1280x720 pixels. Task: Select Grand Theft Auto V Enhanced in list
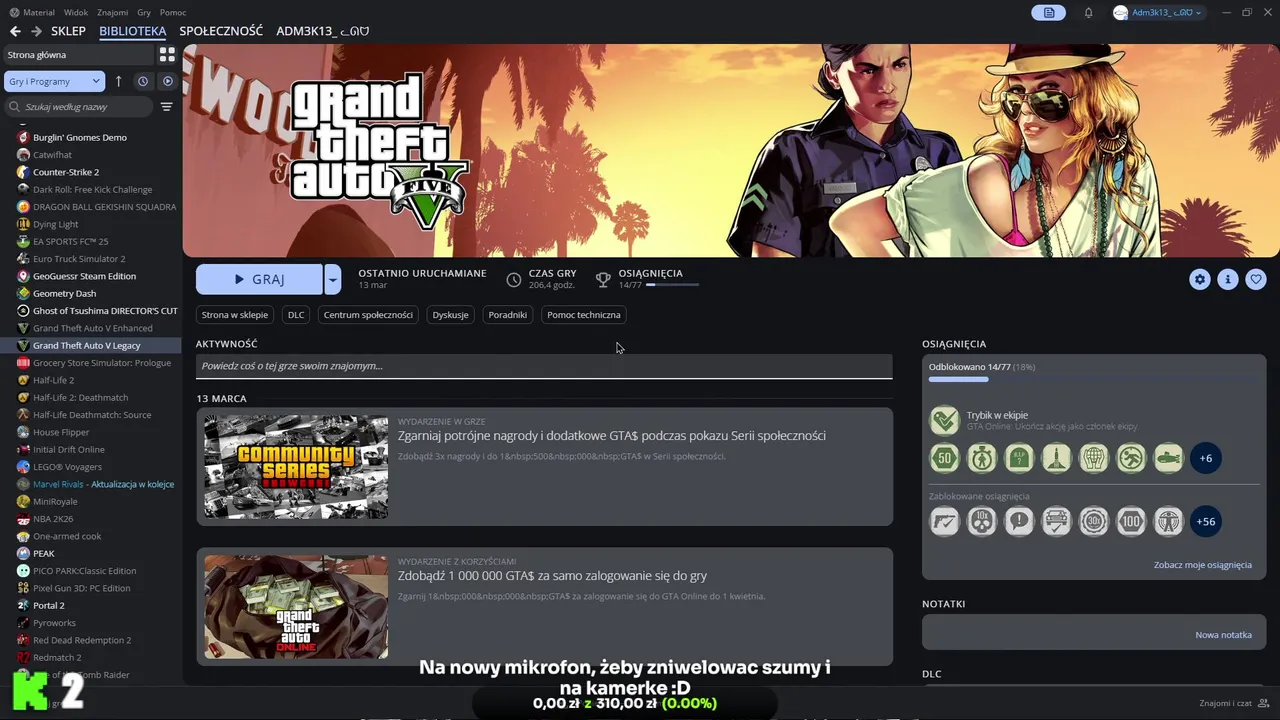[92, 328]
